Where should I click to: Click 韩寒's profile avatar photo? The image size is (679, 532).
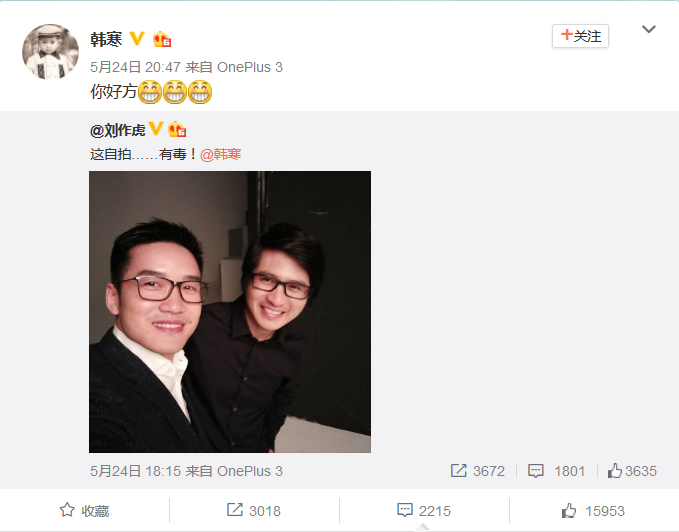(50, 52)
